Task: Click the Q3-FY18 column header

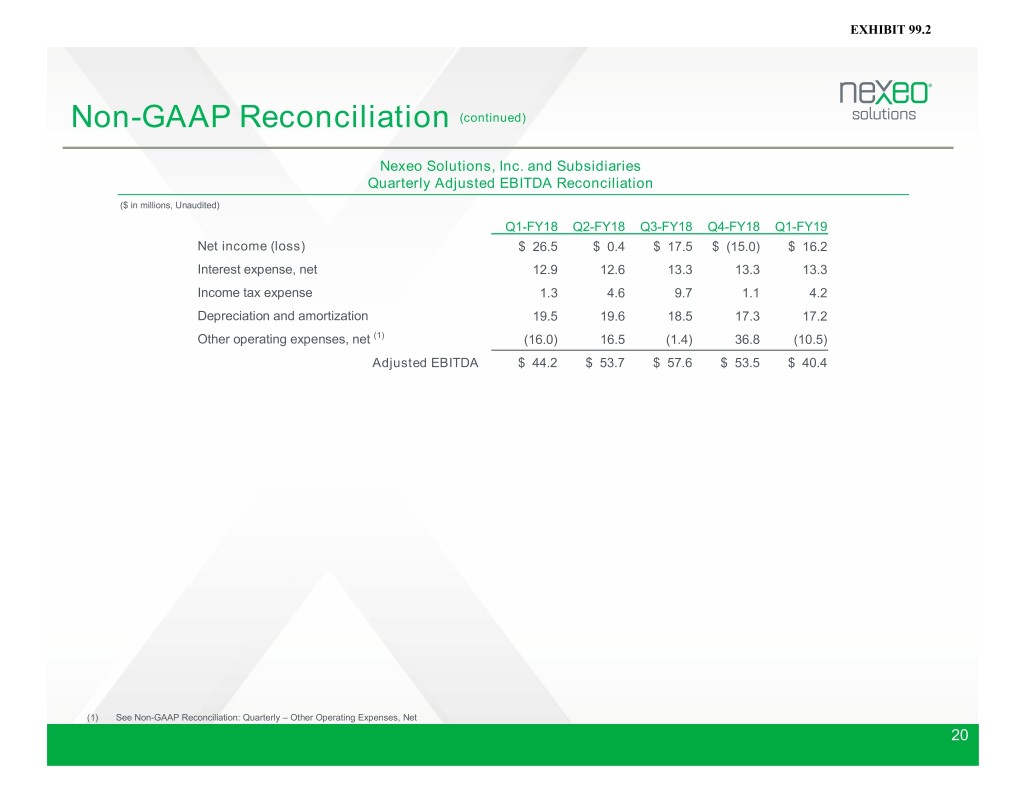Action: 665,227
